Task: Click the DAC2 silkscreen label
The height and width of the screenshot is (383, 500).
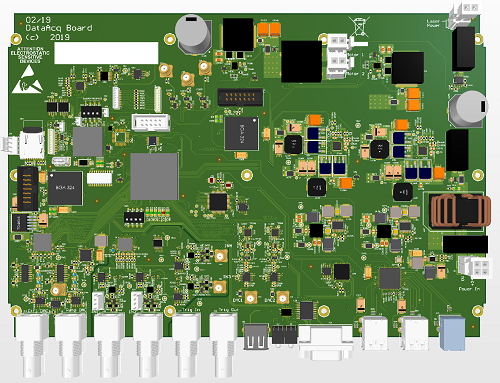Action: (269, 300)
